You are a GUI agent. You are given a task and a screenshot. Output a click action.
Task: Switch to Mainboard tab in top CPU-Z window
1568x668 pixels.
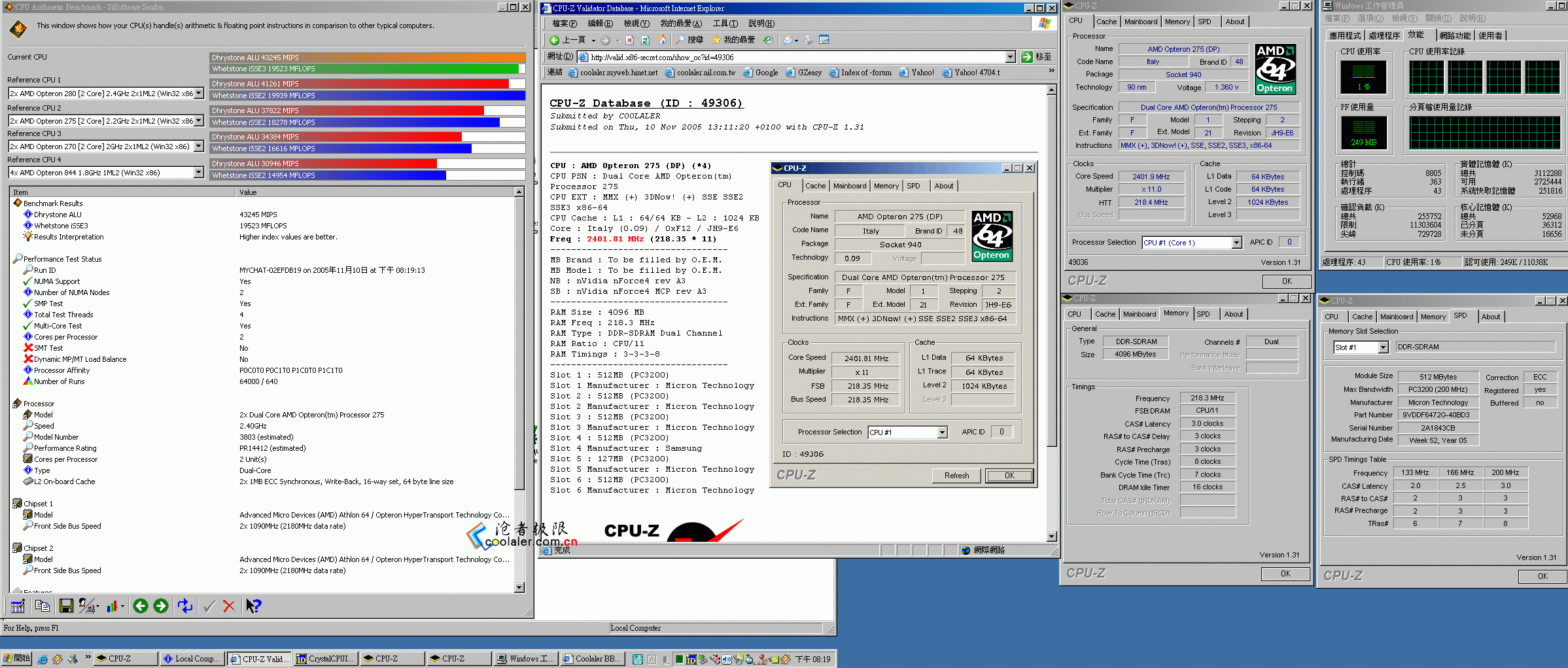coord(1141,22)
